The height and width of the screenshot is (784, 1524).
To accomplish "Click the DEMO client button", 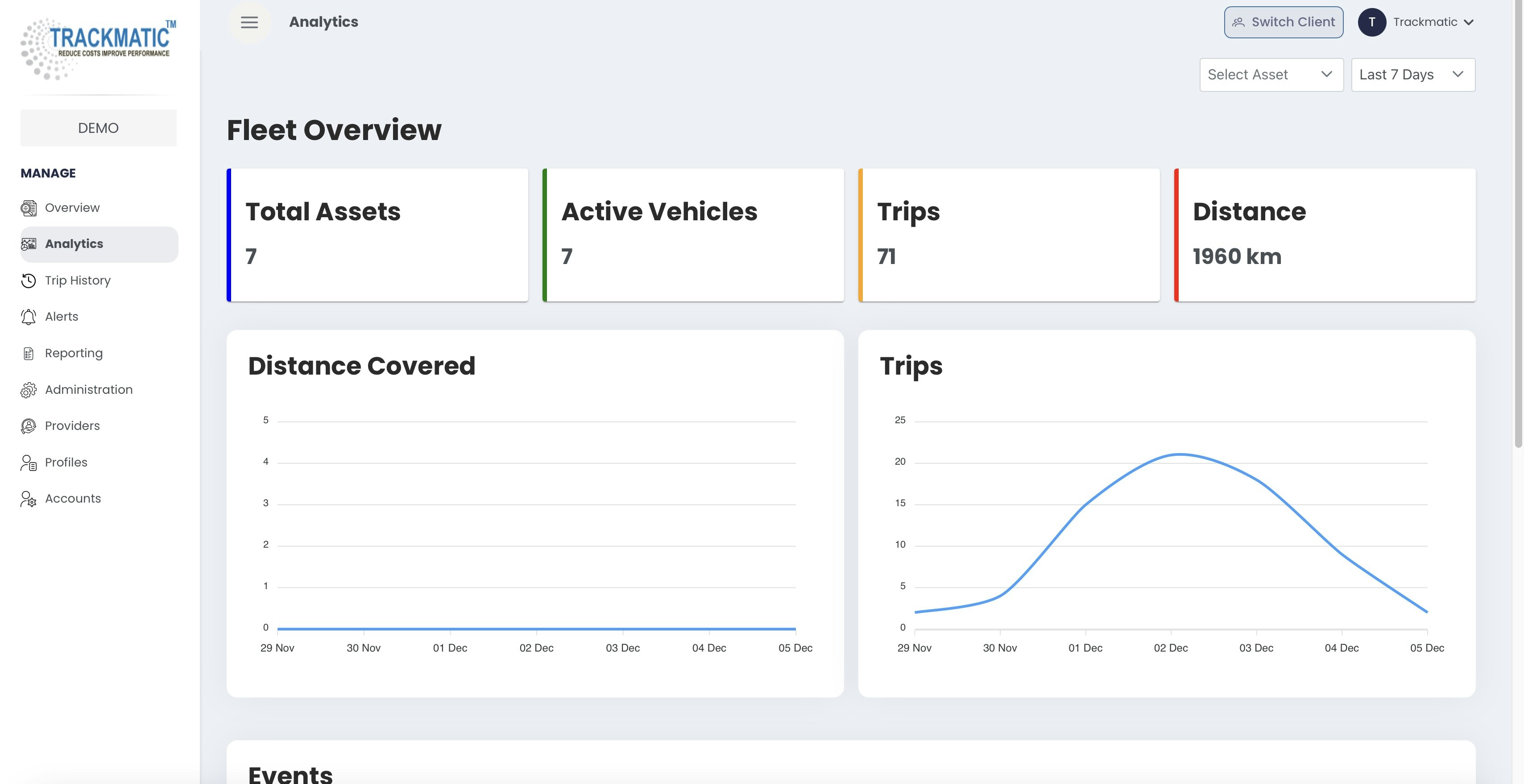I will point(98,128).
